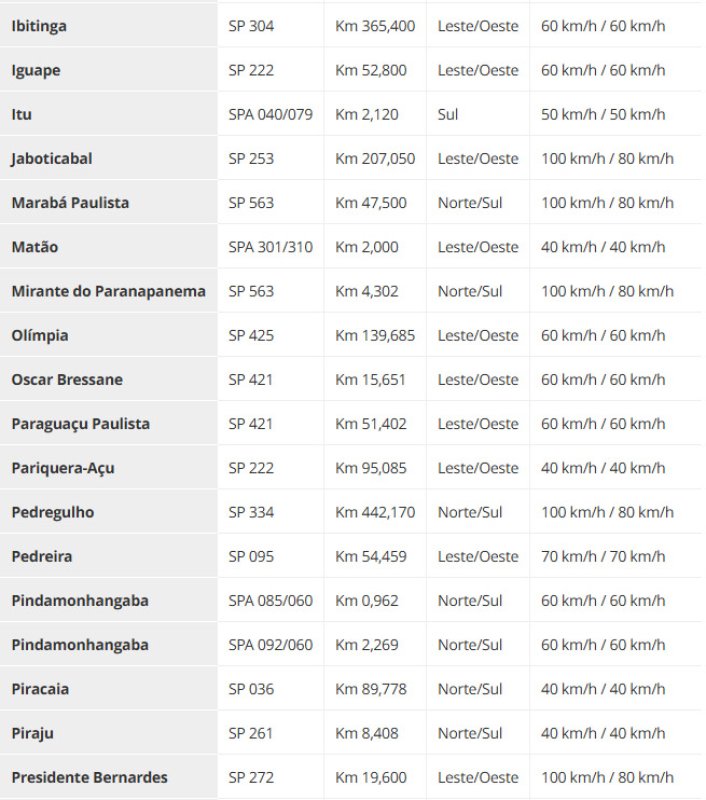Click the Pariquera-Açu city name
Screen dimensions: 706x800
tap(63, 467)
